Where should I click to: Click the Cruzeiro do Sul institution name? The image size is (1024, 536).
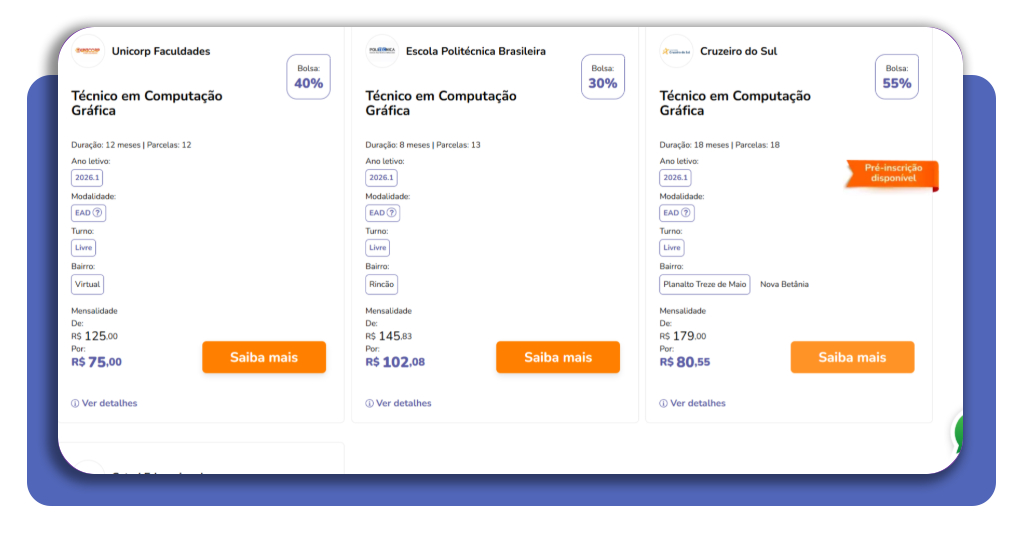click(739, 51)
